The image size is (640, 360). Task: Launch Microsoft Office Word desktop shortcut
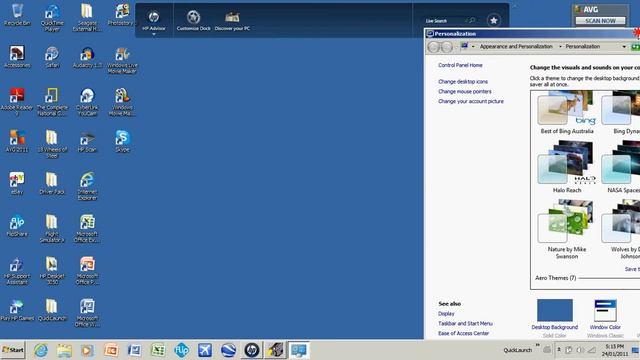click(x=87, y=313)
